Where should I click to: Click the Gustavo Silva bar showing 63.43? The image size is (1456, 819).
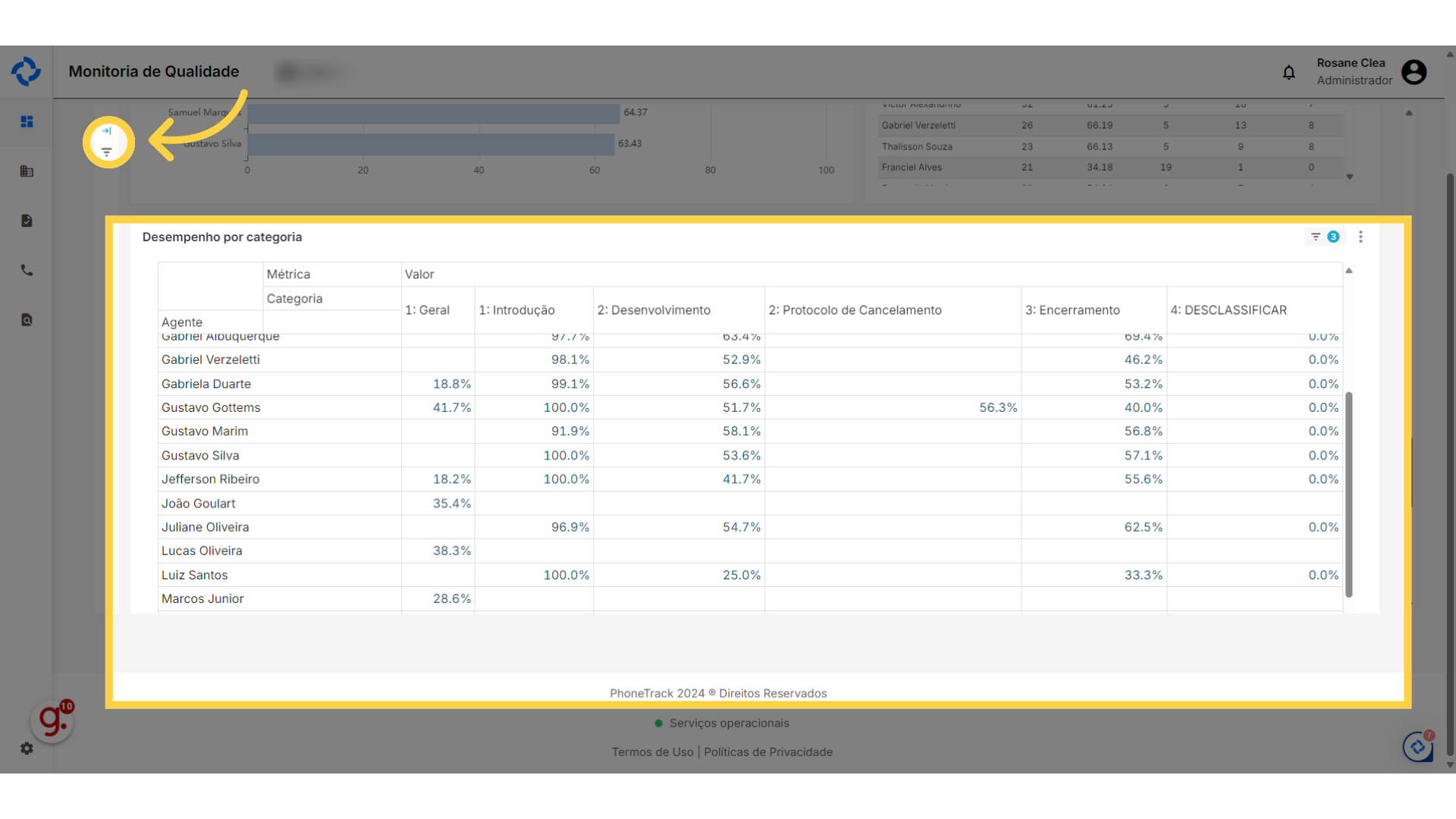point(431,144)
